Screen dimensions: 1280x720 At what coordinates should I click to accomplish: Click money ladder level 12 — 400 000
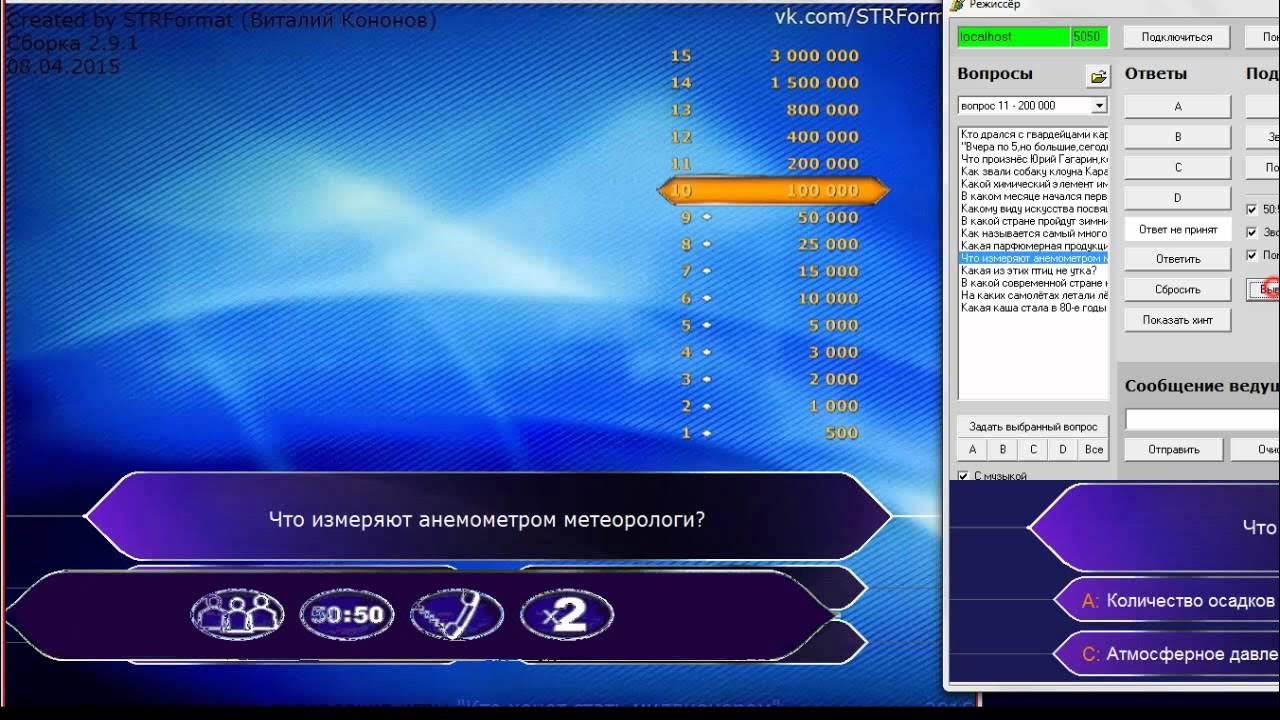[765, 137]
